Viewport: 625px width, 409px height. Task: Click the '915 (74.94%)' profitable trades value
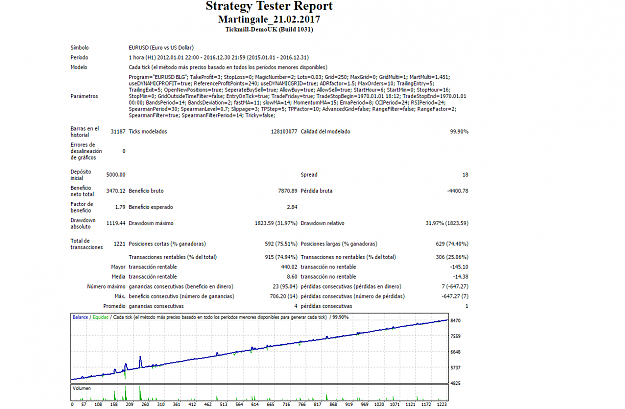281,257
